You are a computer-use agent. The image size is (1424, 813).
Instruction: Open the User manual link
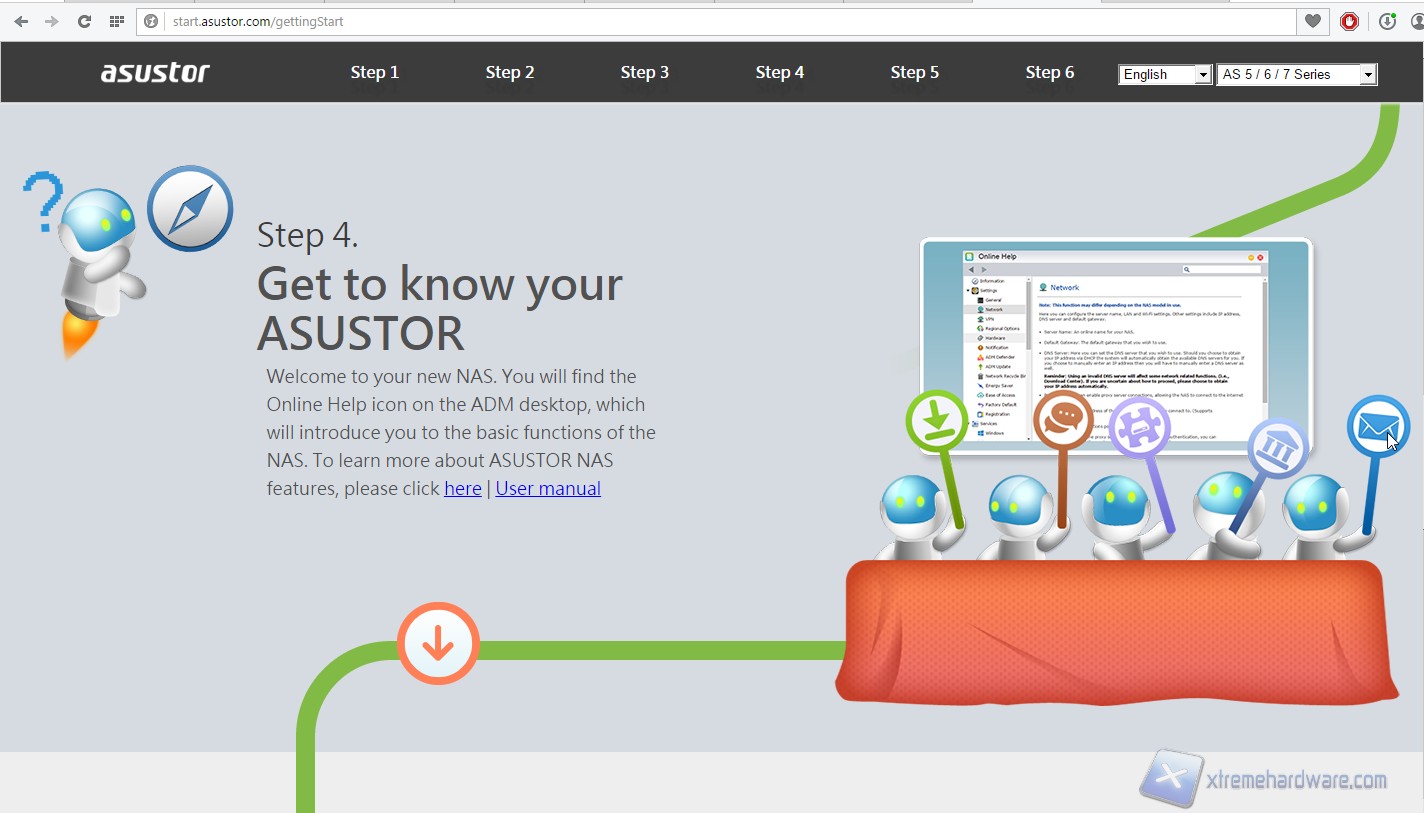click(548, 488)
